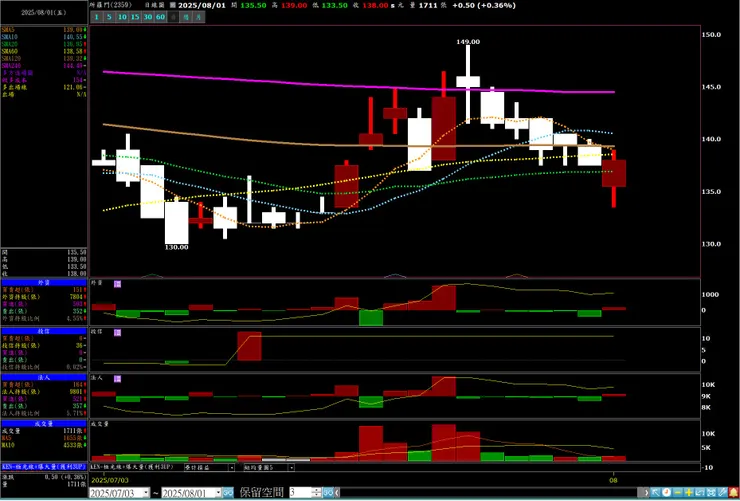Click the purple settings icon in 法人 panel

tap(118, 379)
